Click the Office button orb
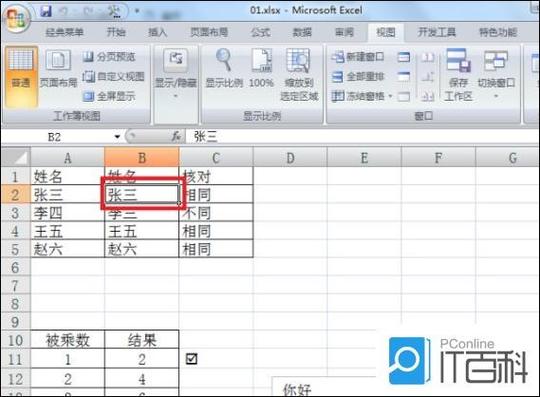Viewport: 540px width, 397px height. pyautogui.click(x=16, y=18)
